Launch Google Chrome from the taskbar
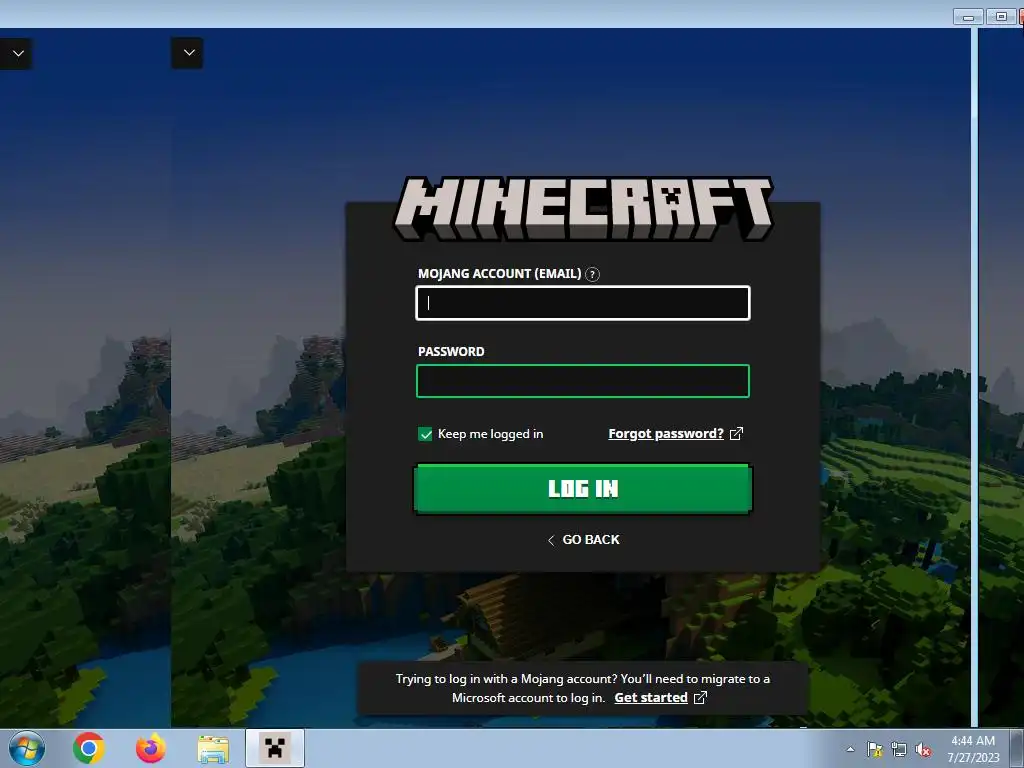Screen dimensions: 1024x768 (x=89, y=748)
